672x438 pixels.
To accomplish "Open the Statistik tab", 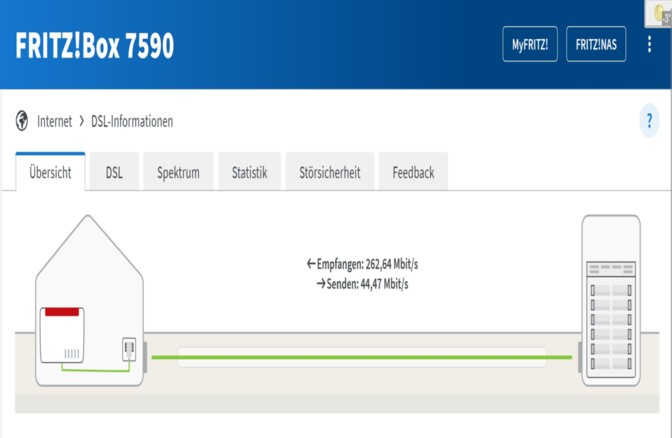I will (x=249, y=172).
